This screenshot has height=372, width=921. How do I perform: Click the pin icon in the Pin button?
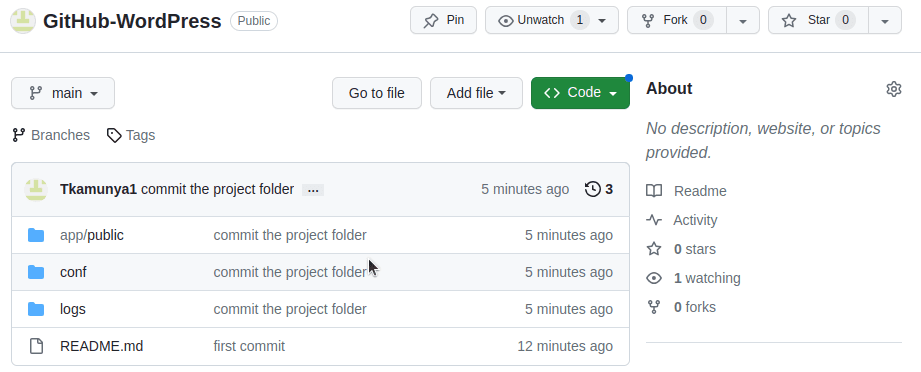click(431, 21)
